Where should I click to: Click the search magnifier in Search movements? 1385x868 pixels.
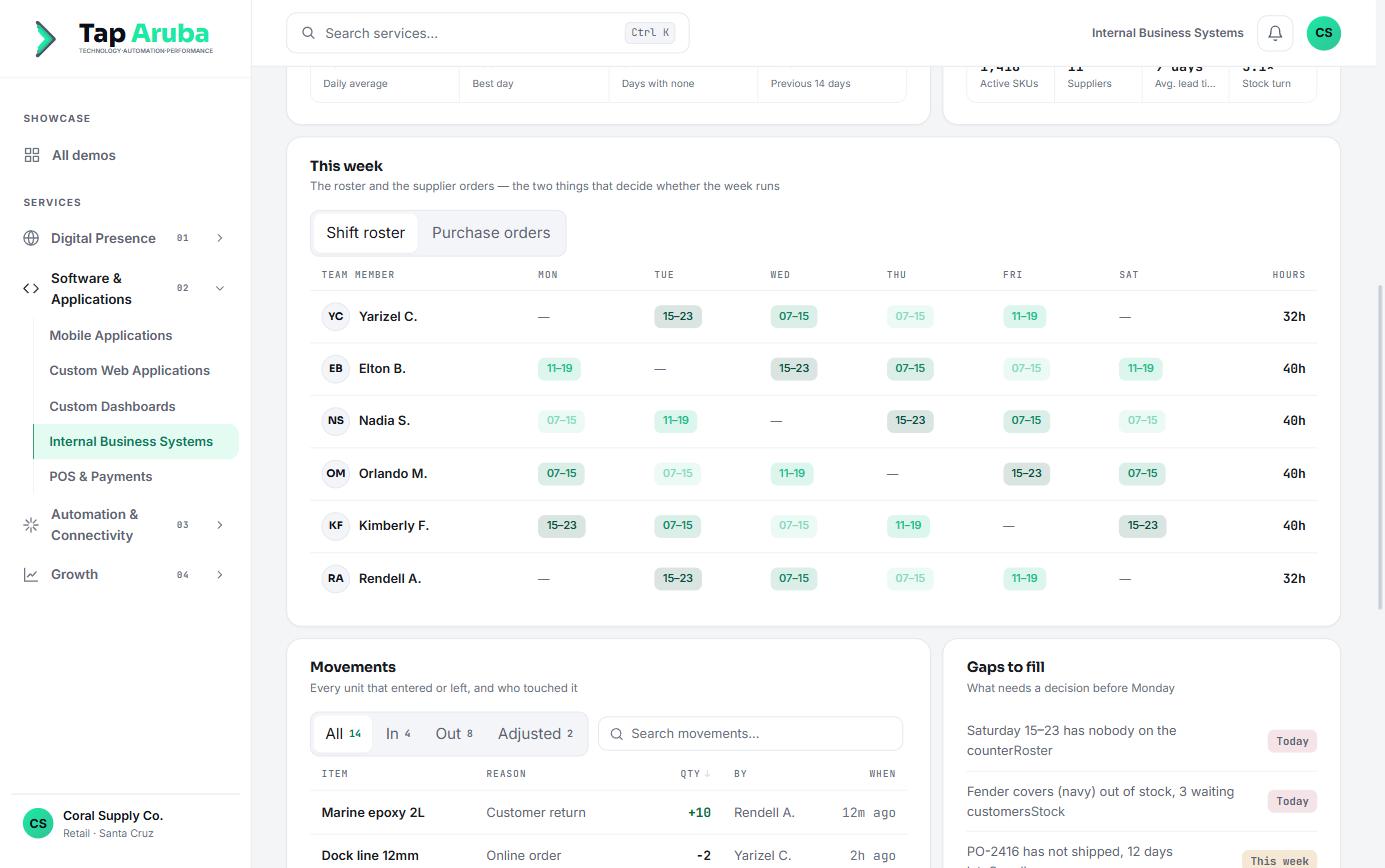tap(616, 734)
